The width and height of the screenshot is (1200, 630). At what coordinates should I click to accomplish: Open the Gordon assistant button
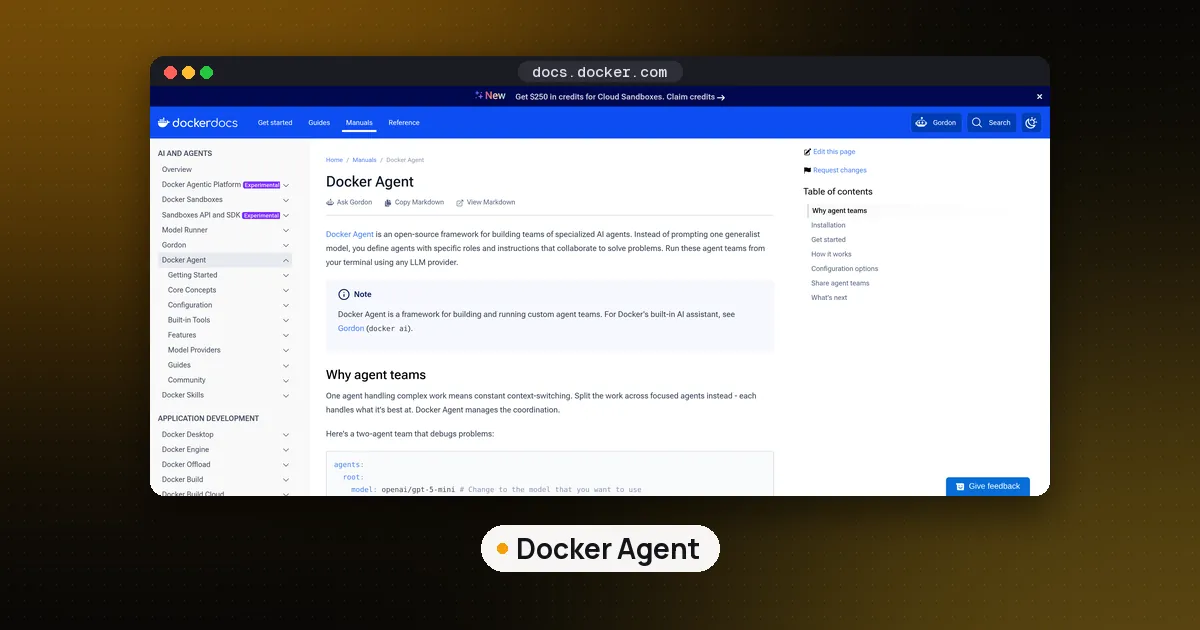(x=936, y=123)
